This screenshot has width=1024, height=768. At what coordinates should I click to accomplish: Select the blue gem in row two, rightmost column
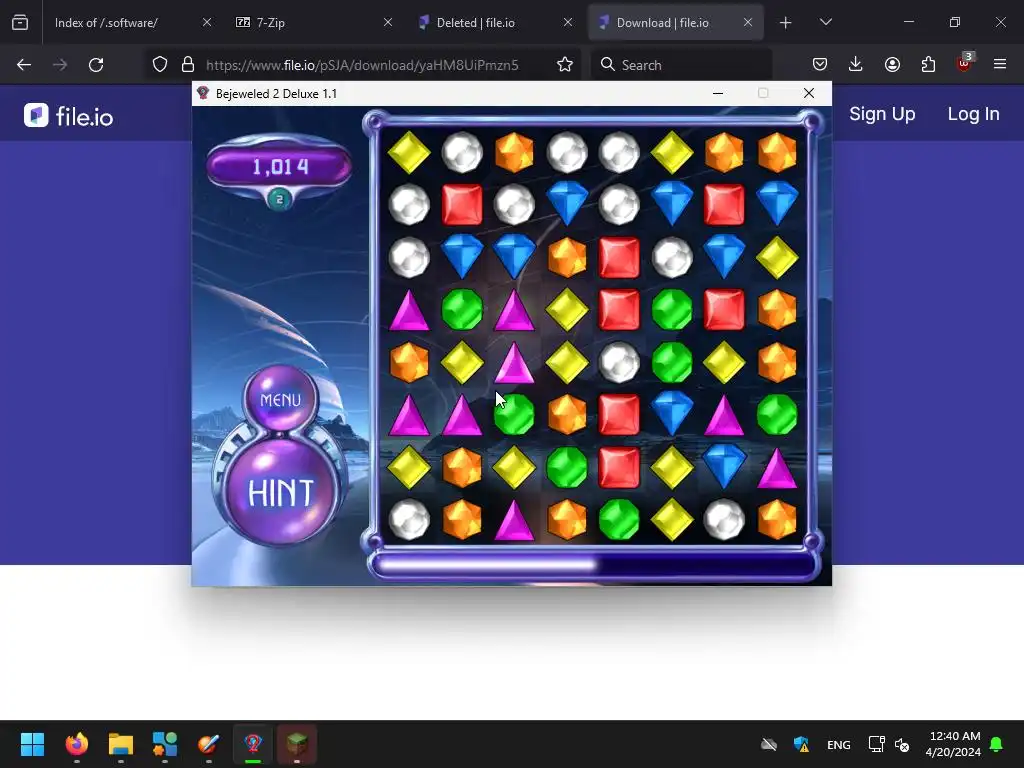coord(776,204)
